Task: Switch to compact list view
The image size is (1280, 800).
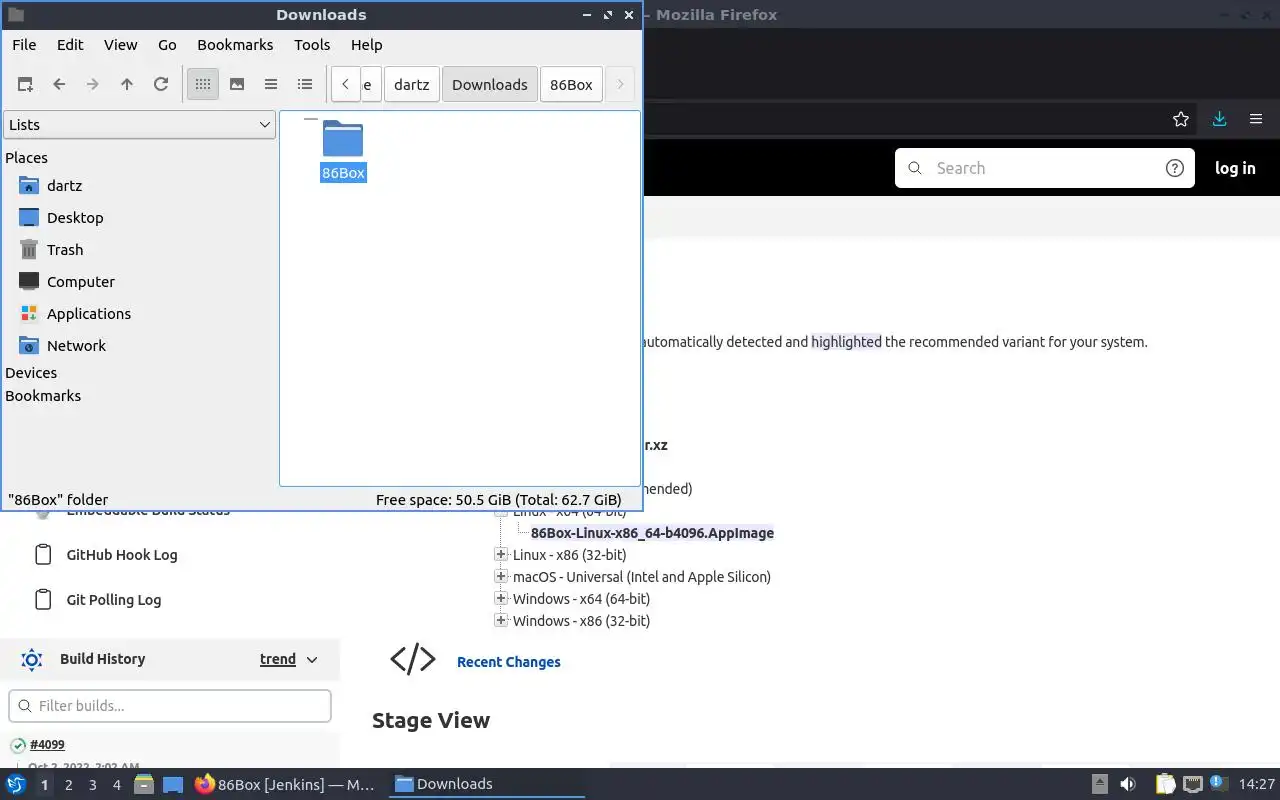Action: coord(271,84)
